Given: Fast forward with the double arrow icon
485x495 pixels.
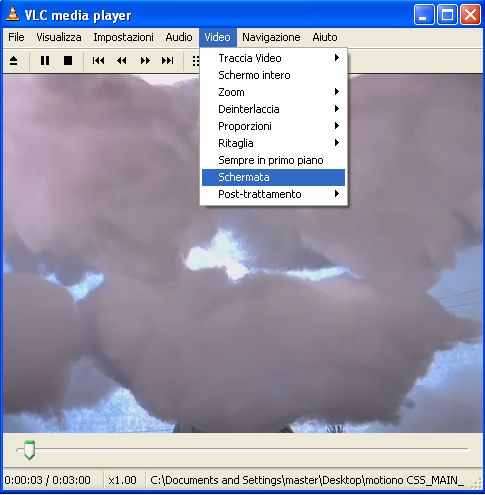Looking at the screenshot, I should 145,61.
